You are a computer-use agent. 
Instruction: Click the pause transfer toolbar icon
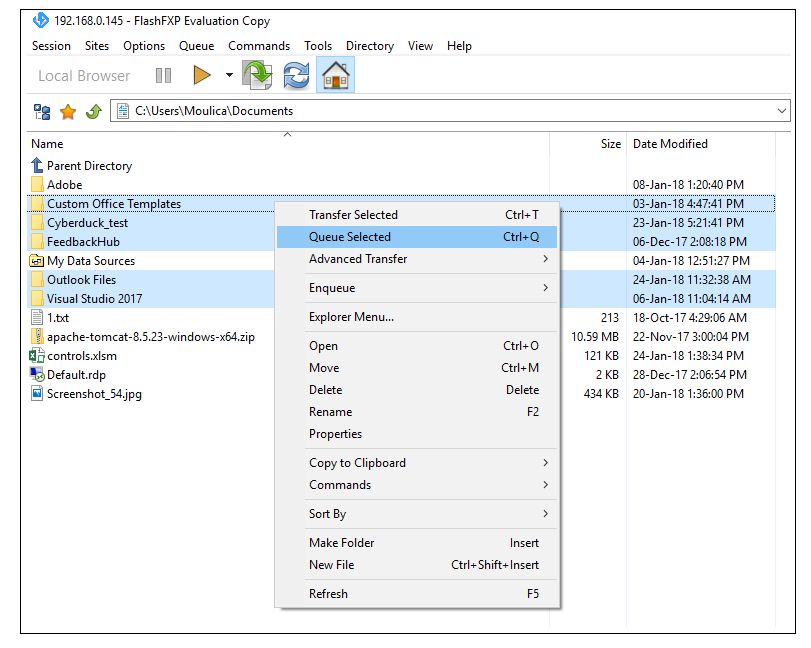163,76
